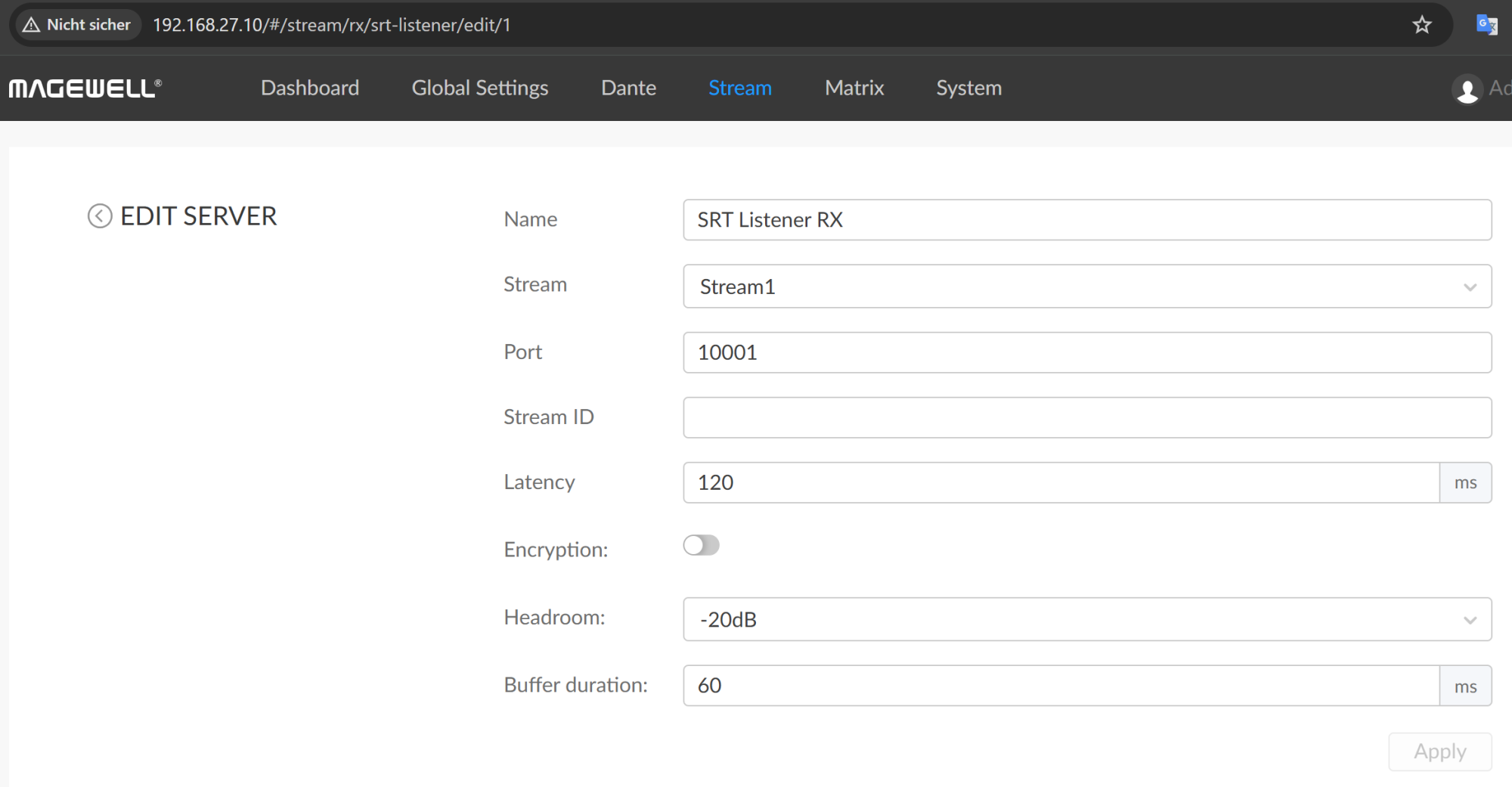Click the empty Stream ID field

click(1086, 417)
